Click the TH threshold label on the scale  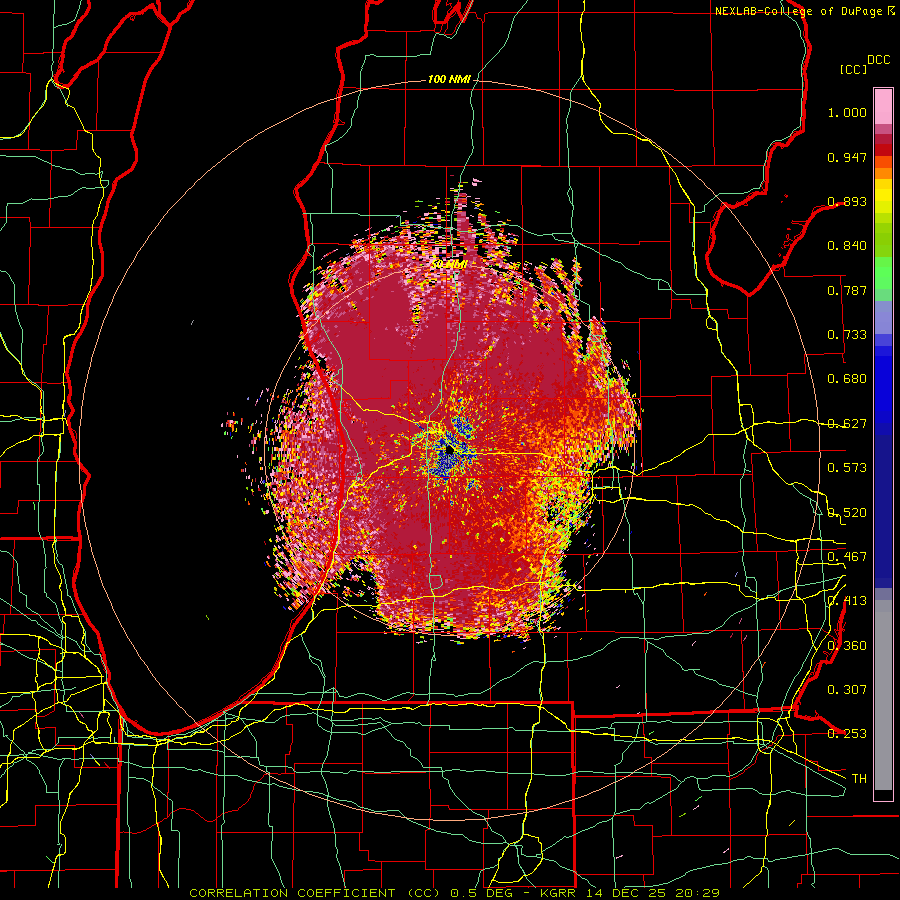(x=859, y=779)
